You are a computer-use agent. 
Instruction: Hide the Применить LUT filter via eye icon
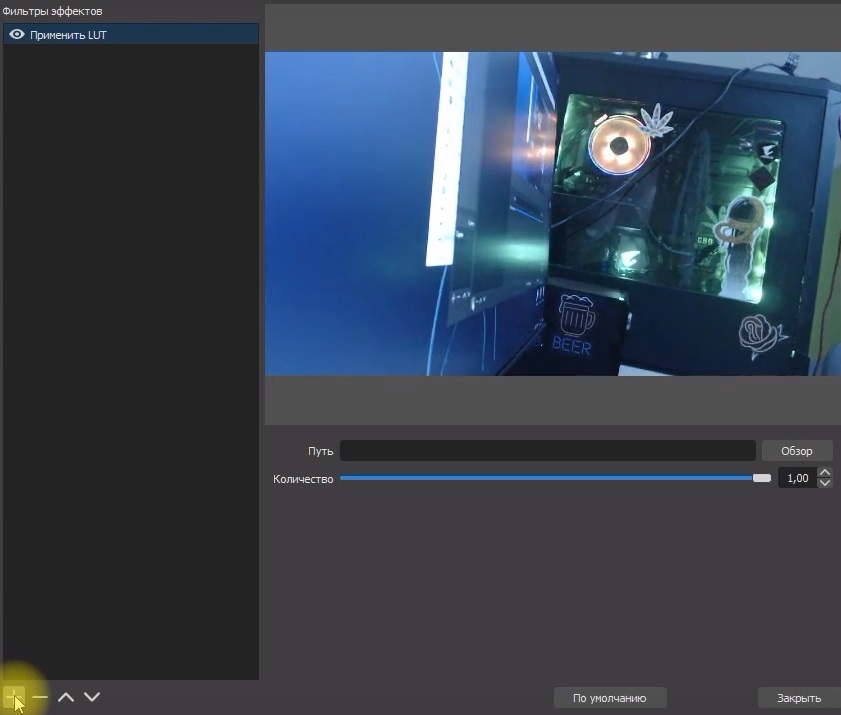pyautogui.click(x=16, y=35)
